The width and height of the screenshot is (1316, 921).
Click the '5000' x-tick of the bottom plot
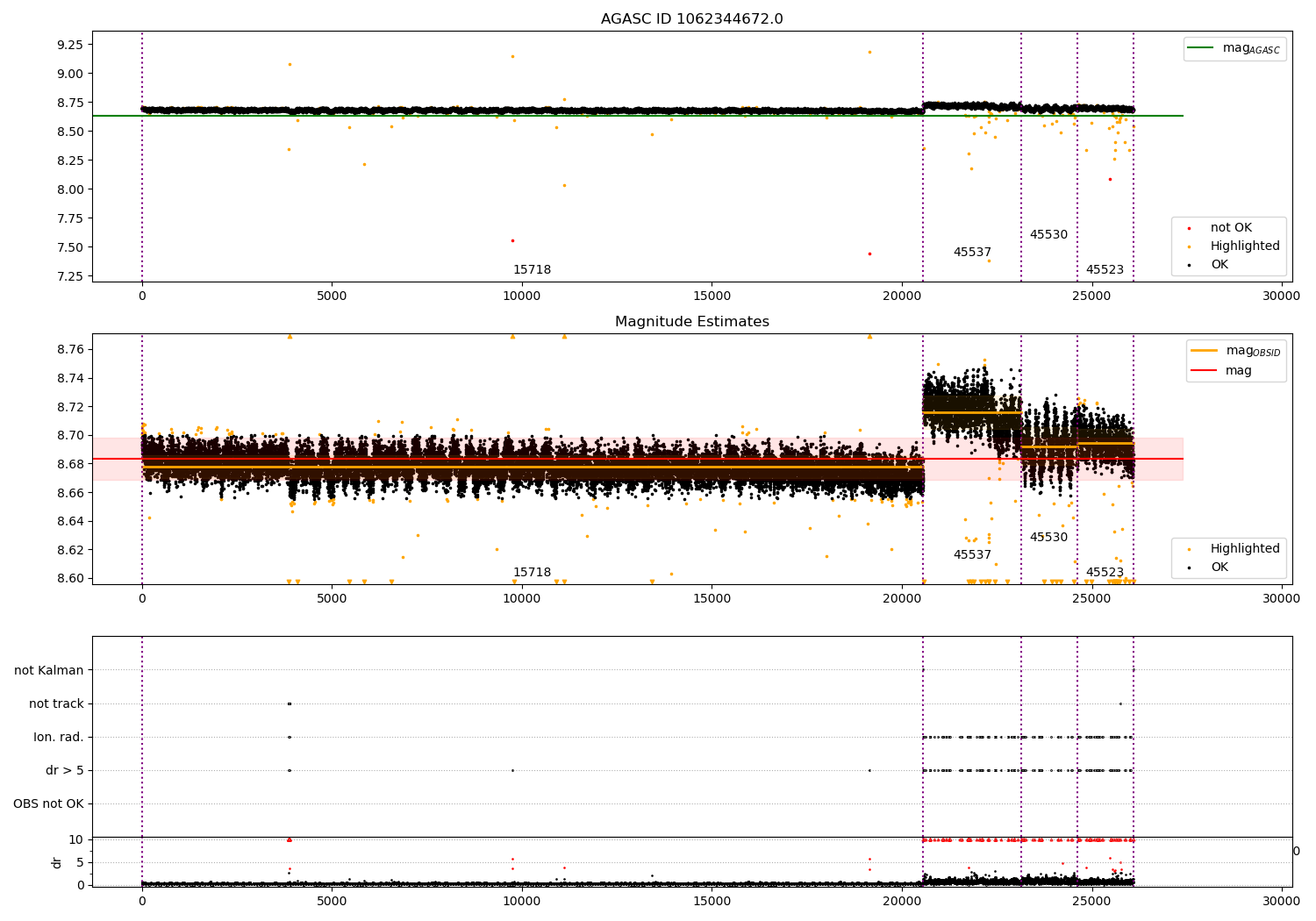(332, 901)
